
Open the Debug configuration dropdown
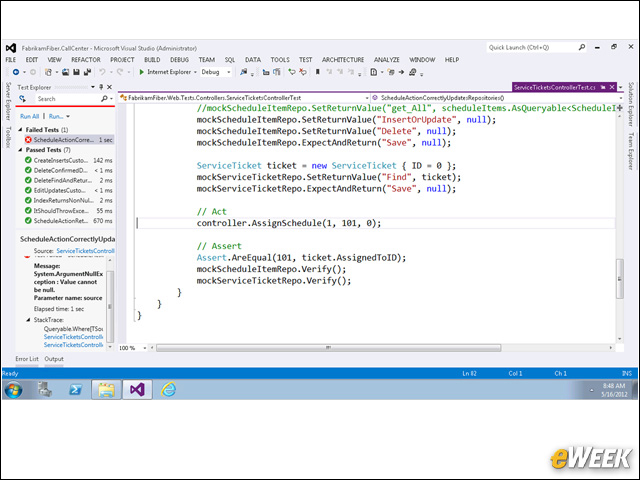tap(229, 72)
